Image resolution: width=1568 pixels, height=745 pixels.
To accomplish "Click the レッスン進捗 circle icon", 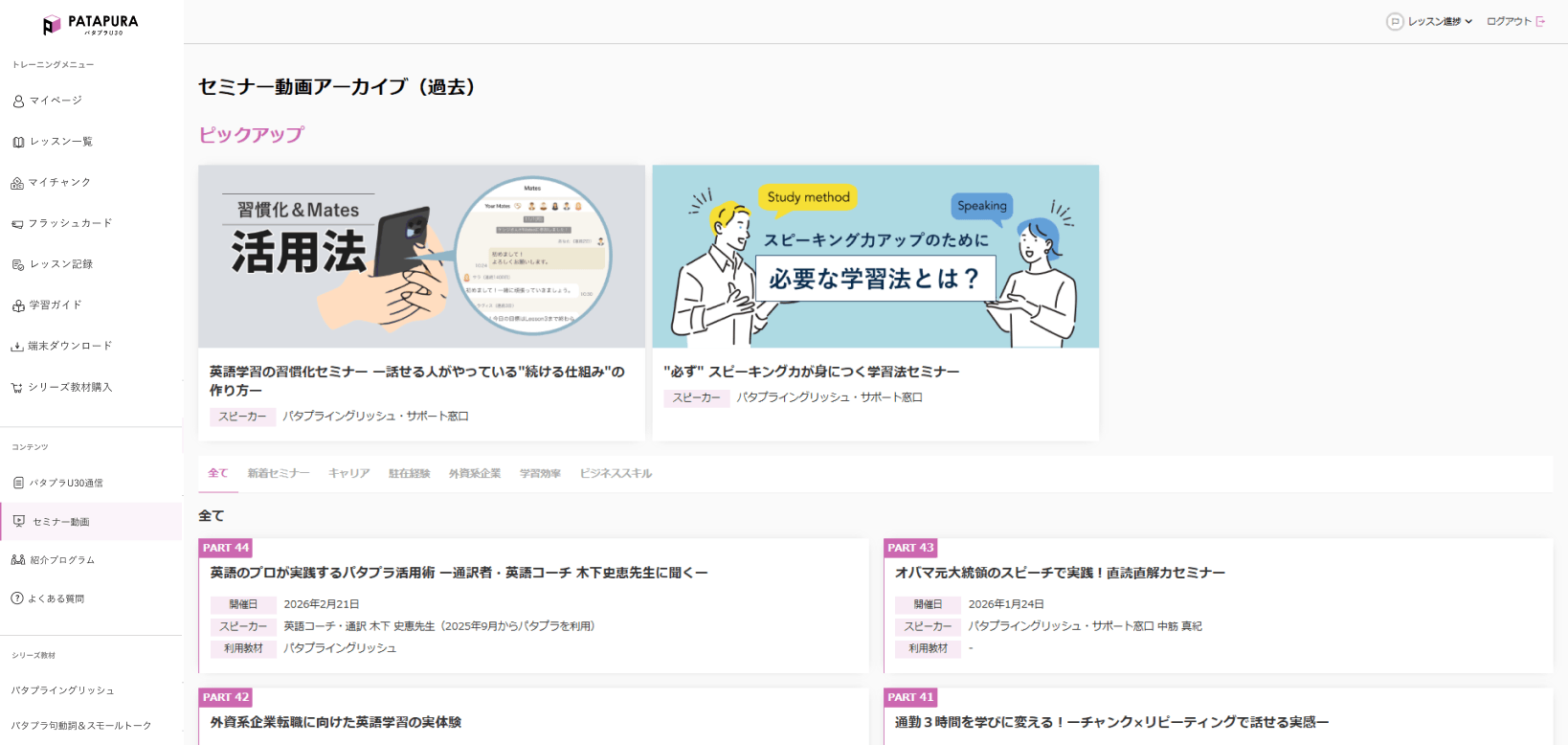I will 1395,21.
